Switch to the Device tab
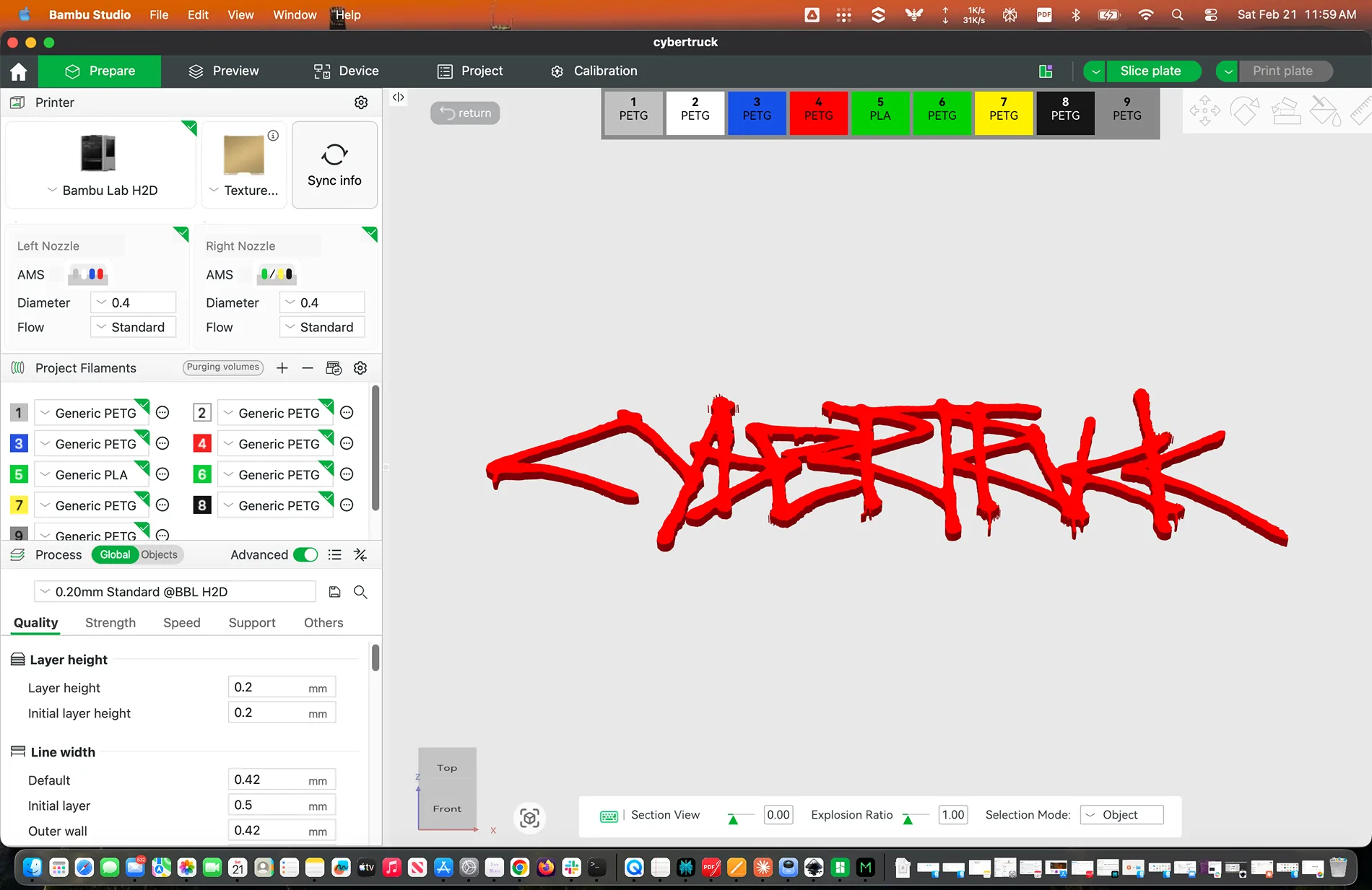The height and width of the screenshot is (890, 1372). point(346,71)
